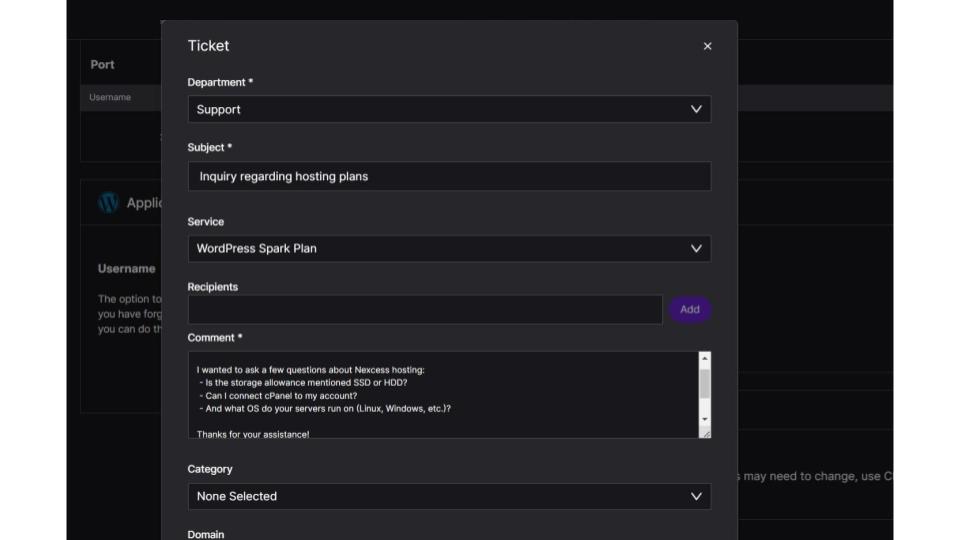
Task: Click the Department field label
Action: click(x=220, y=82)
